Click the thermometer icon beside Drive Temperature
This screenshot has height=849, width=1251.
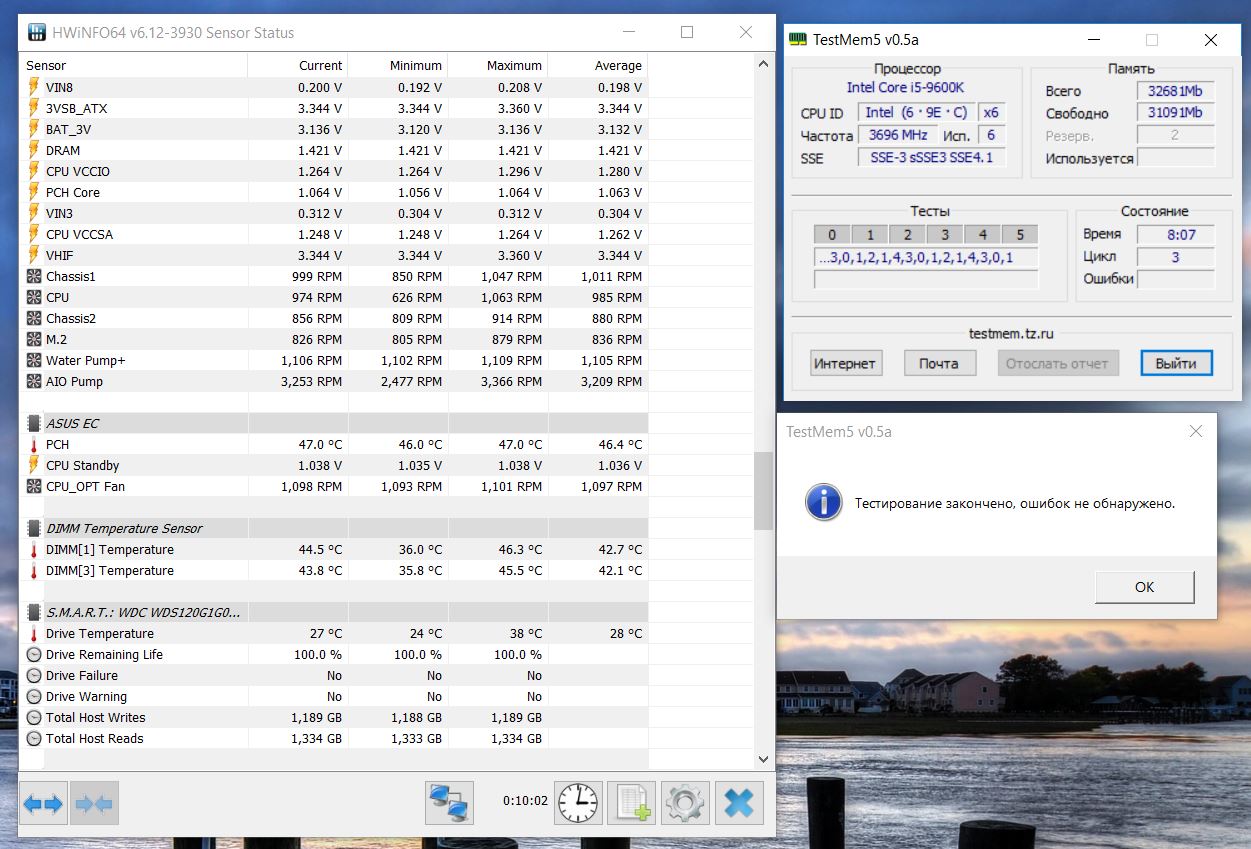[34, 633]
